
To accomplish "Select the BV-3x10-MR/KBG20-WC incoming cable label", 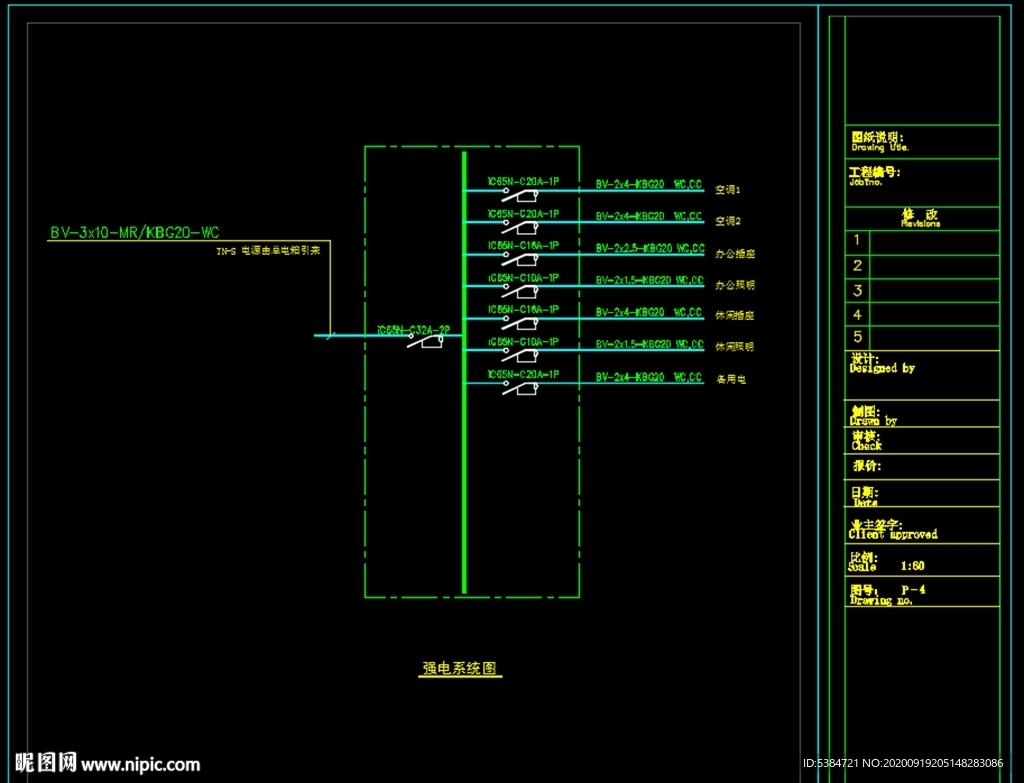I will point(135,232).
